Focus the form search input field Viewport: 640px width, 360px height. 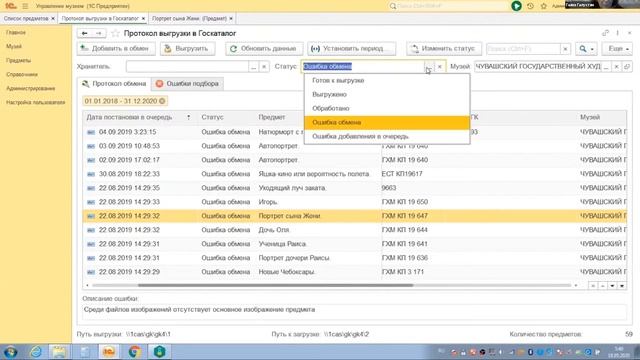(523, 49)
